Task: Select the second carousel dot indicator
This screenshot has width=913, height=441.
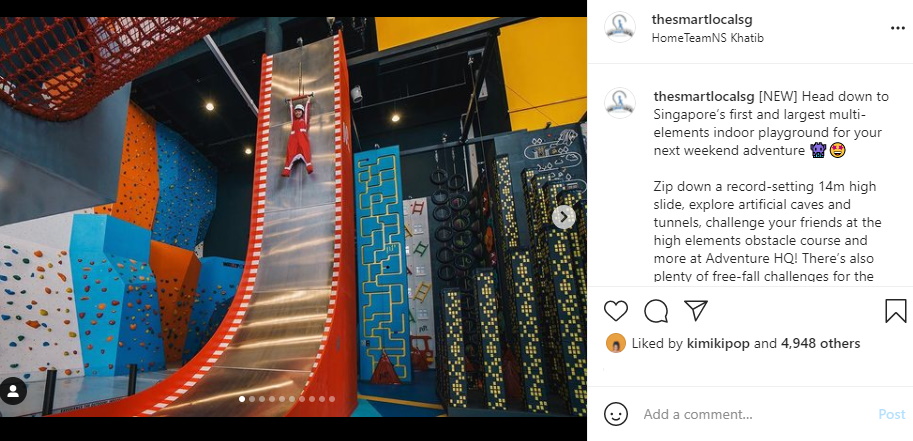Action: [x=252, y=399]
